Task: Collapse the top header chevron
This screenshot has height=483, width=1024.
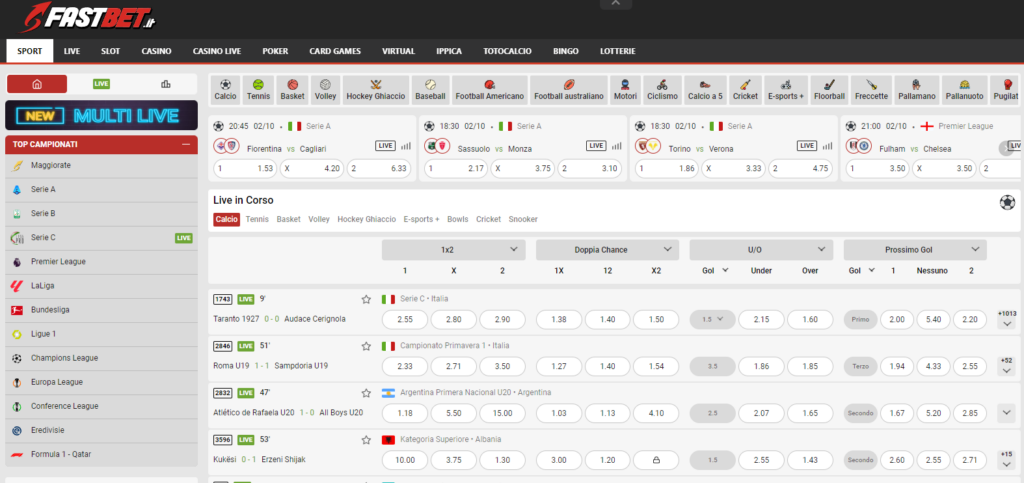Action: tap(616, 4)
